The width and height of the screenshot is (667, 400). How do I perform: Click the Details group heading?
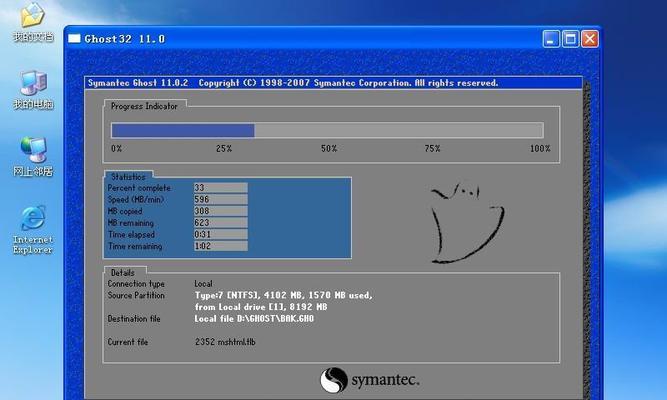point(123,273)
